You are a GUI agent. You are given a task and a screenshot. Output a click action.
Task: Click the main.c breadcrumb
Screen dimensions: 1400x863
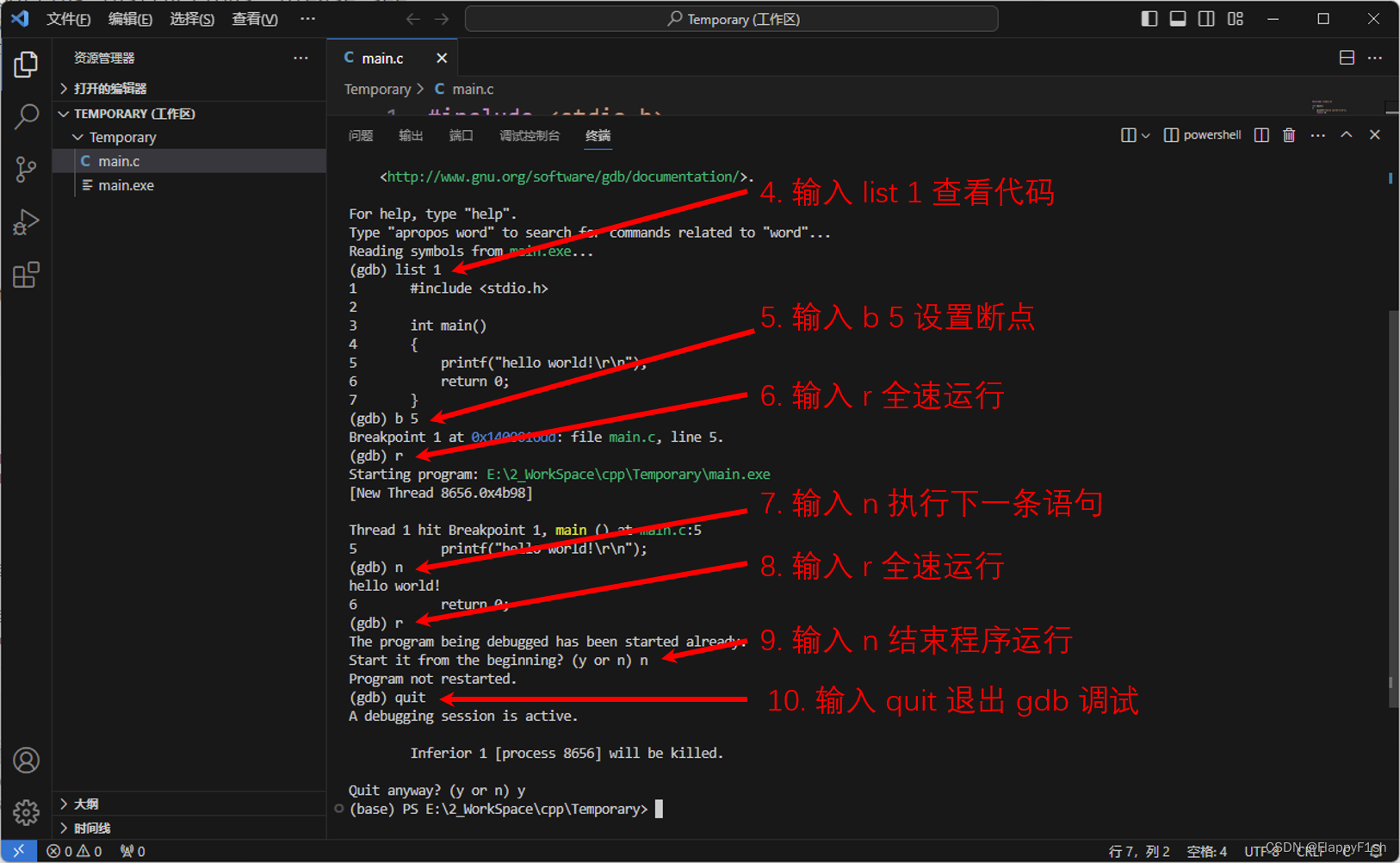pos(464,89)
